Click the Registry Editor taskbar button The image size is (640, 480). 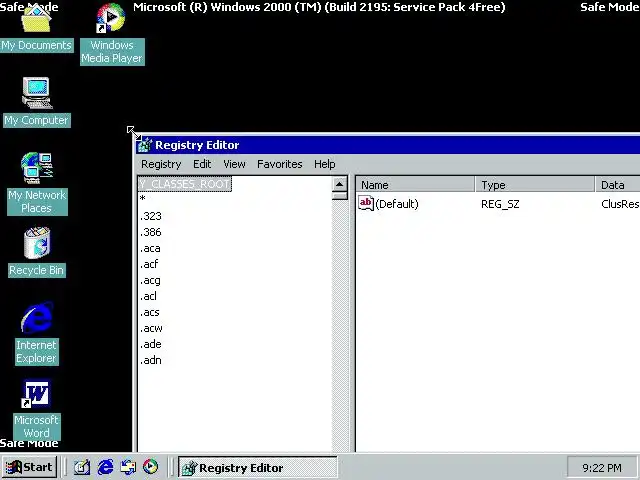pyautogui.click(x=258, y=468)
